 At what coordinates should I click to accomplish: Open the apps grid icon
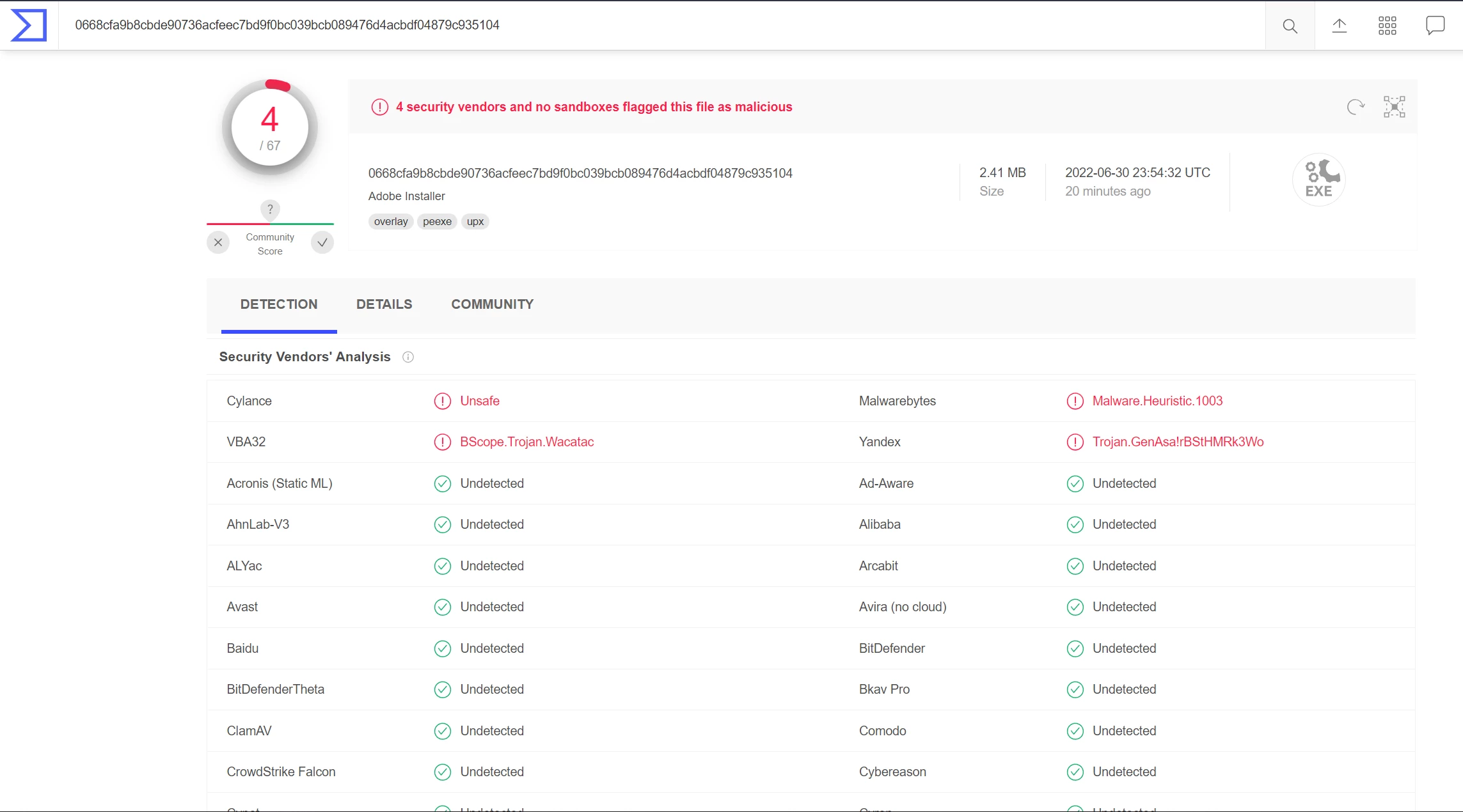coord(1387,26)
